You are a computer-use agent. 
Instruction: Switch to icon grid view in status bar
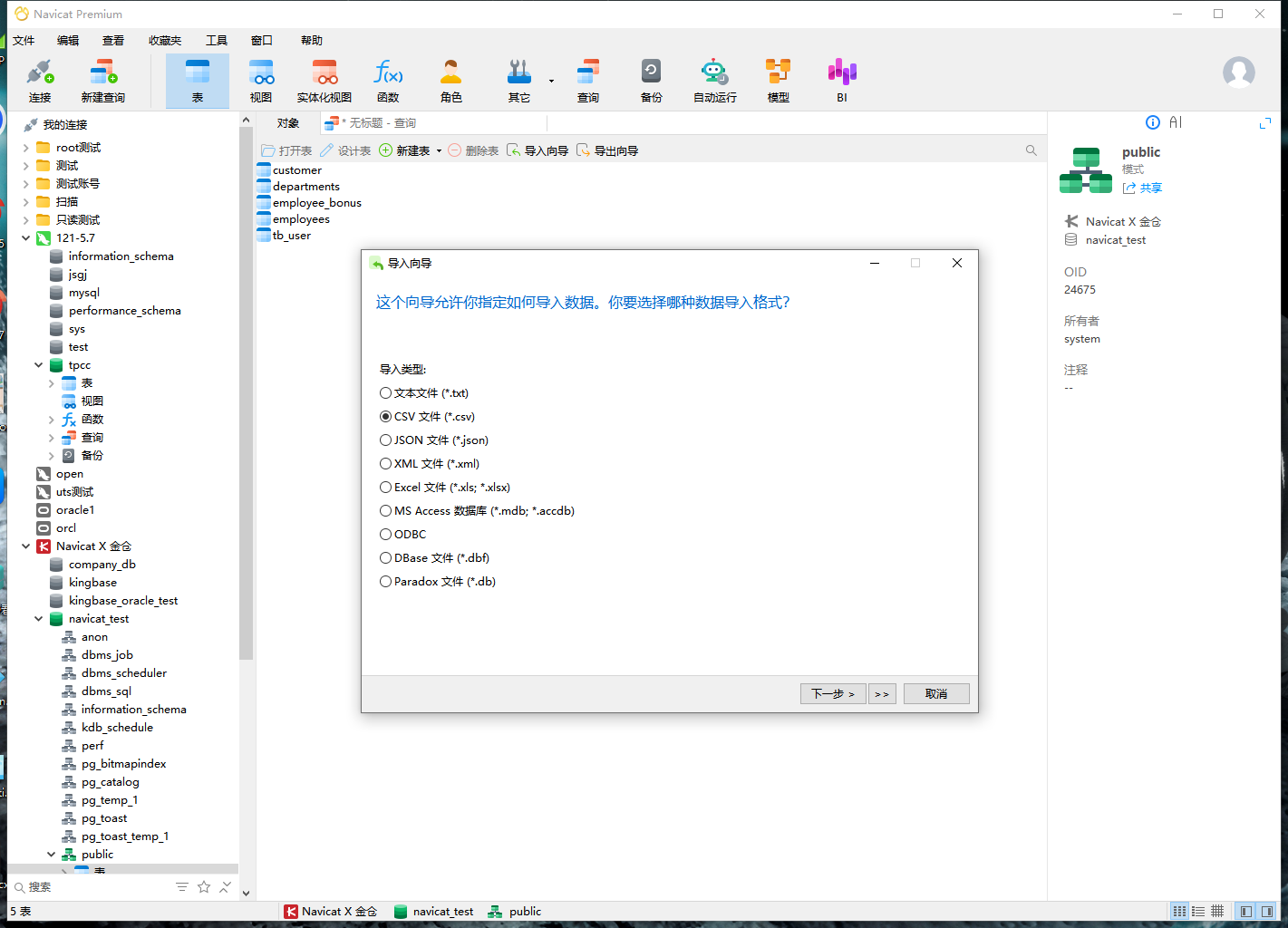click(1179, 912)
